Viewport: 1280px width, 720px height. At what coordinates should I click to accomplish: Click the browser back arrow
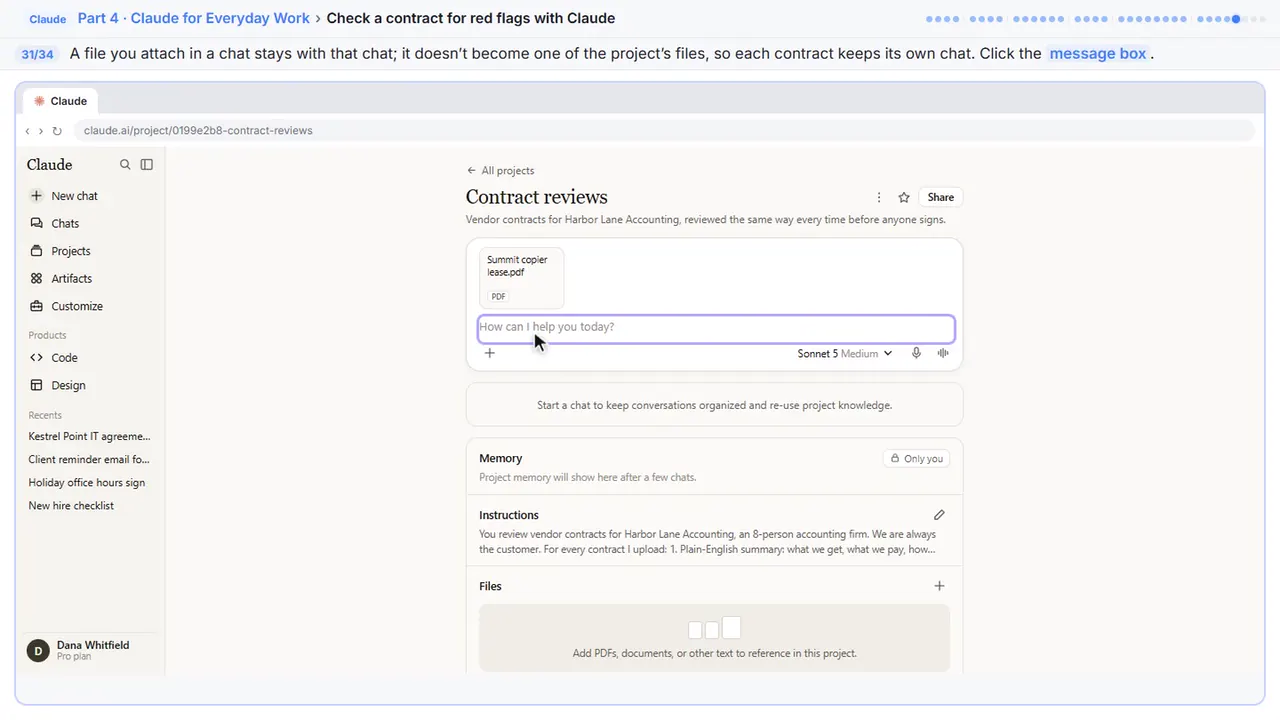(x=27, y=131)
